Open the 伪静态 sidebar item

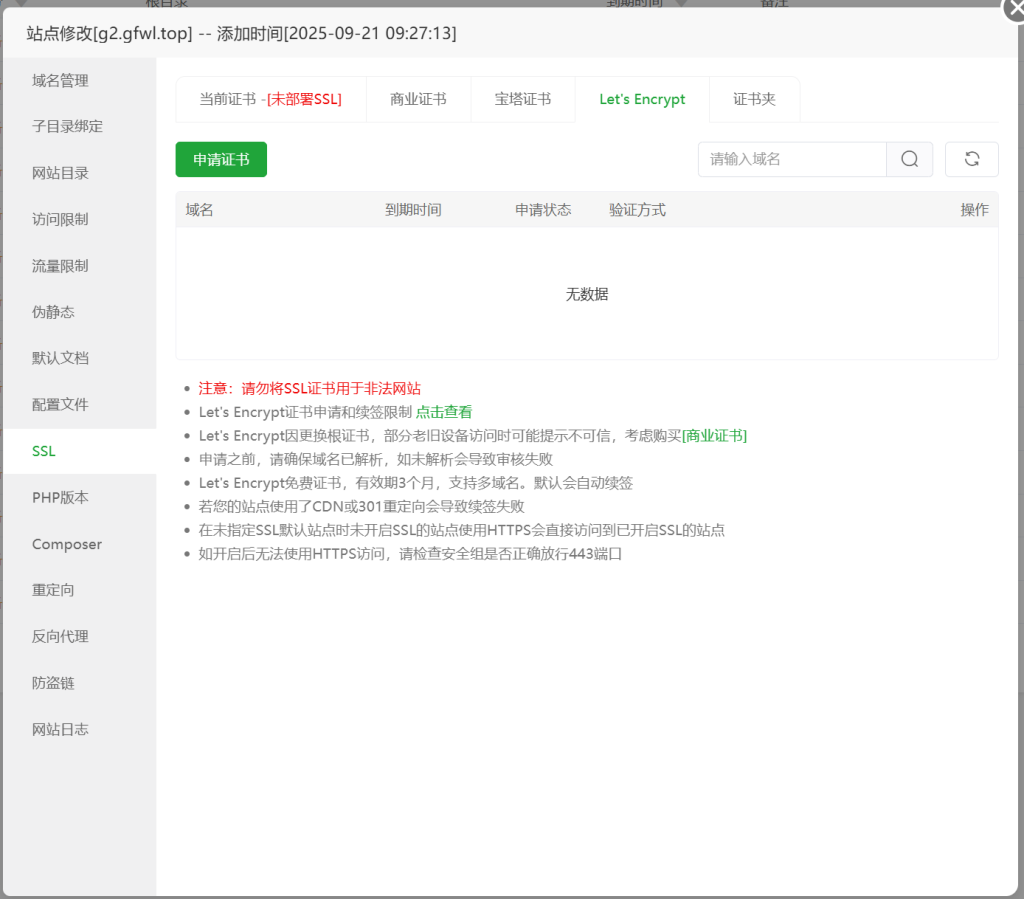click(53, 311)
